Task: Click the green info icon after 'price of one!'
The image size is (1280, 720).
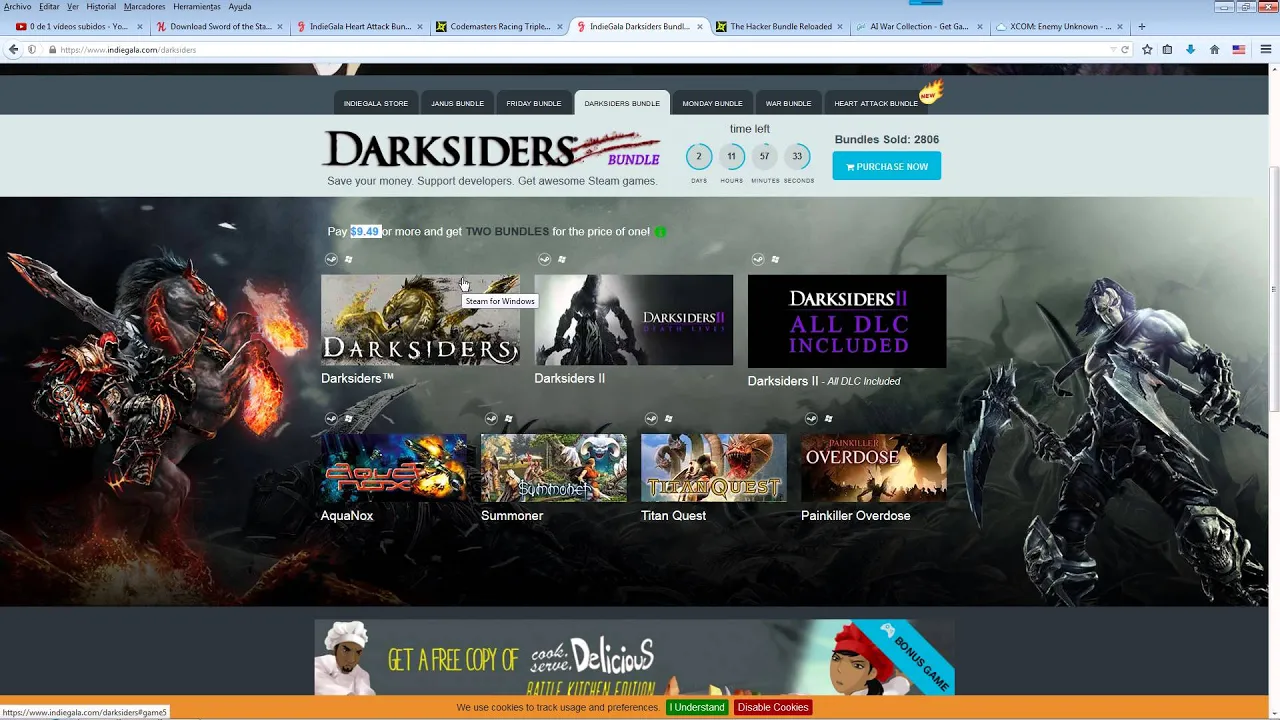Action: [659, 232]
